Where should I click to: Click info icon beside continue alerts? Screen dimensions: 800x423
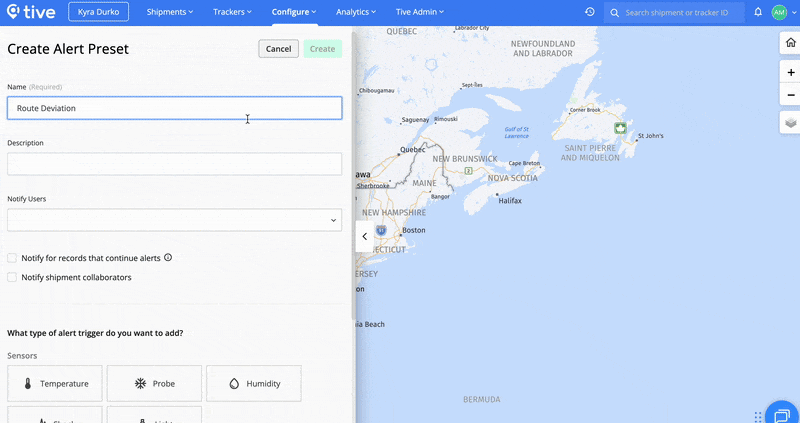pyautogui.click(x=168, y=258)
